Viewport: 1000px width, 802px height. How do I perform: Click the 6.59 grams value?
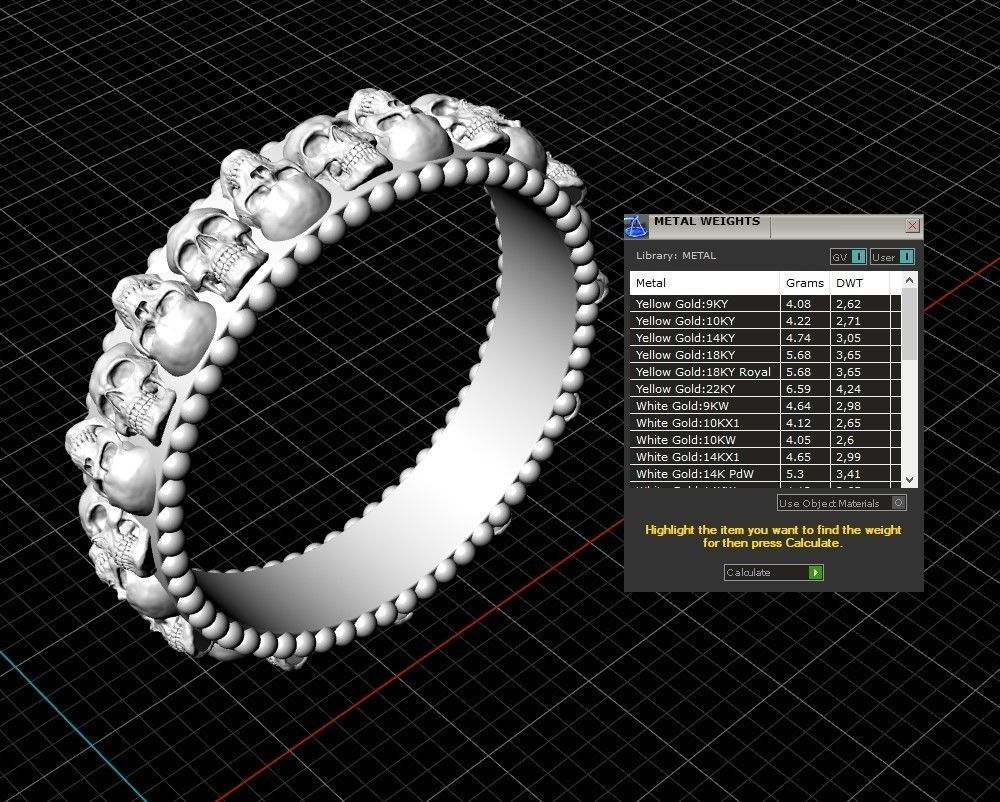(x=798, y=389)
